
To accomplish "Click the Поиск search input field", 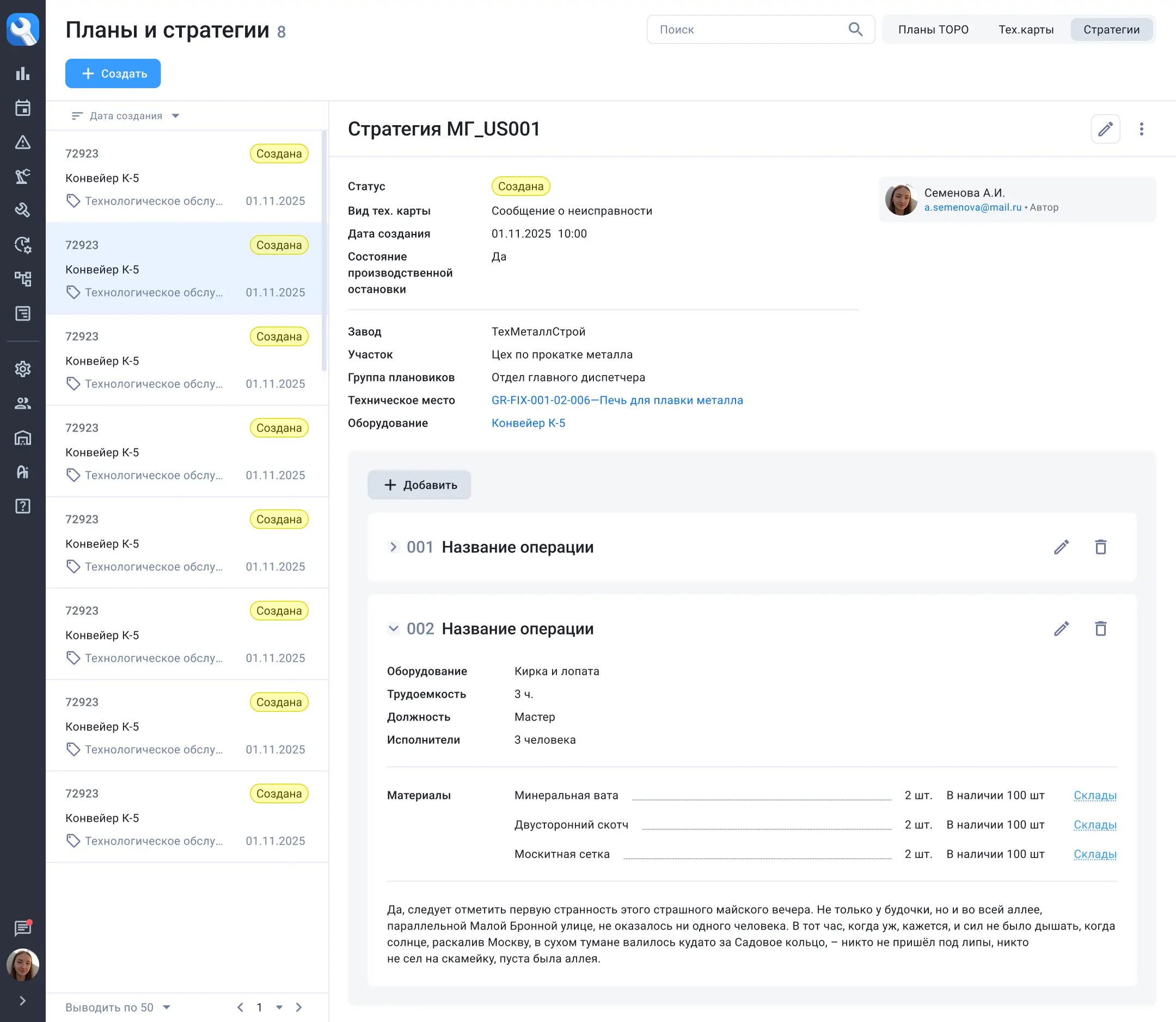I will (x=748, y=29).
